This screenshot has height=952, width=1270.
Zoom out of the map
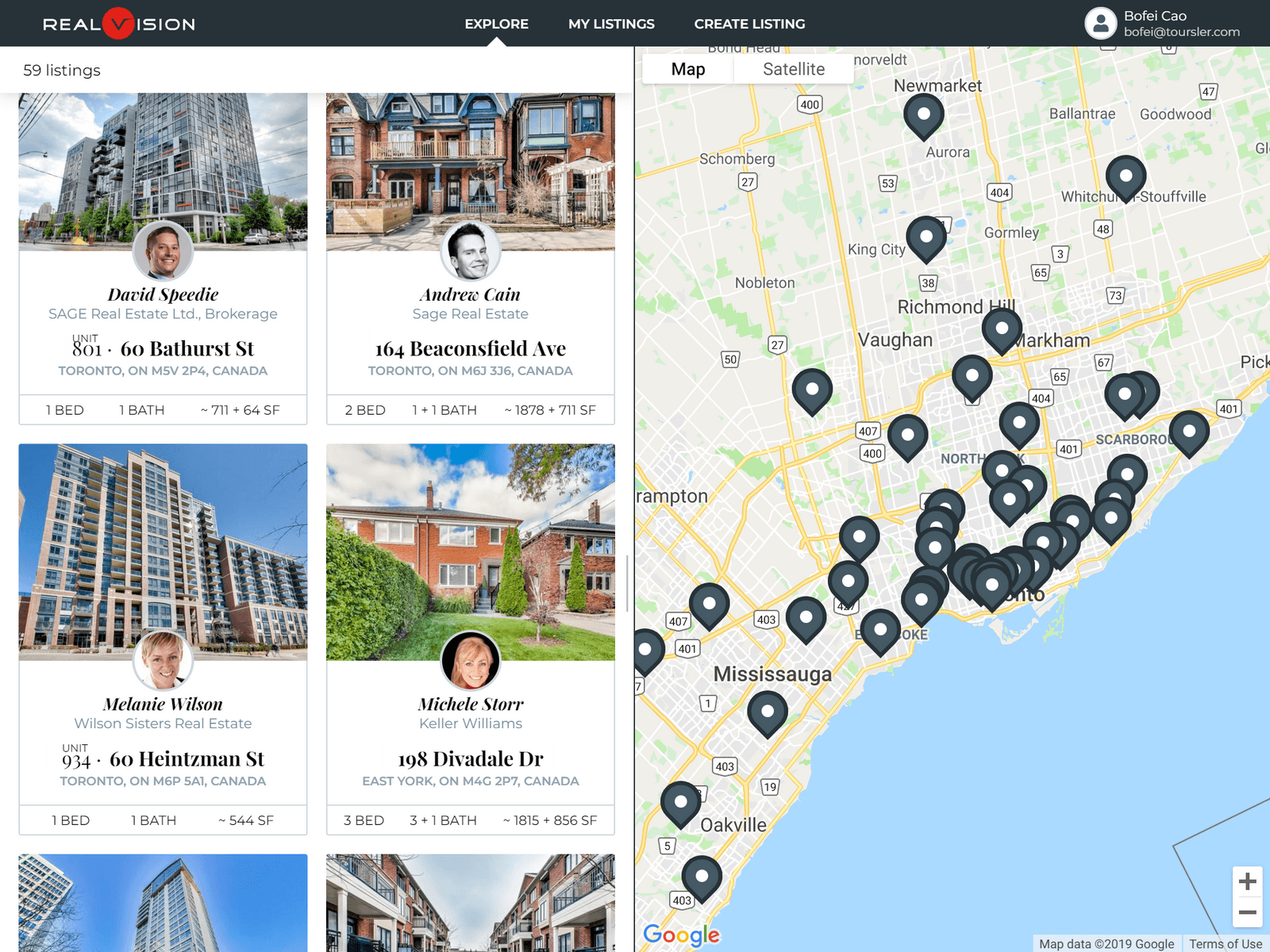tap(1247, 912)
